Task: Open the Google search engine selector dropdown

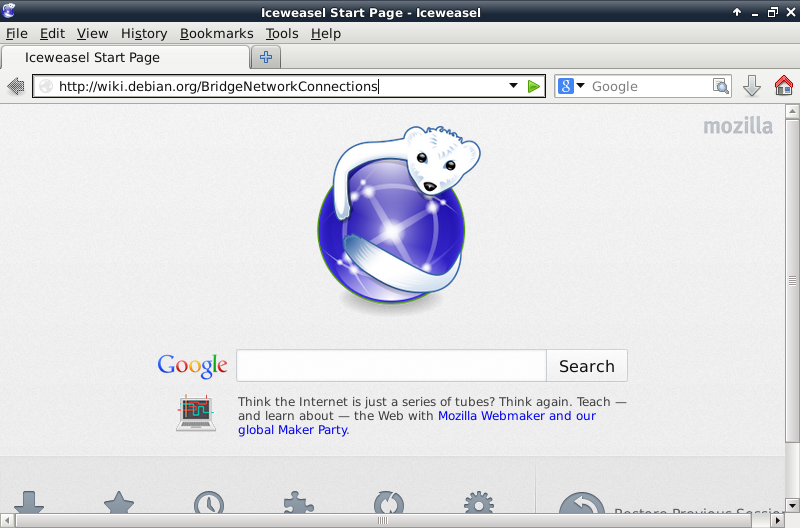Action: tap(571, 86)
